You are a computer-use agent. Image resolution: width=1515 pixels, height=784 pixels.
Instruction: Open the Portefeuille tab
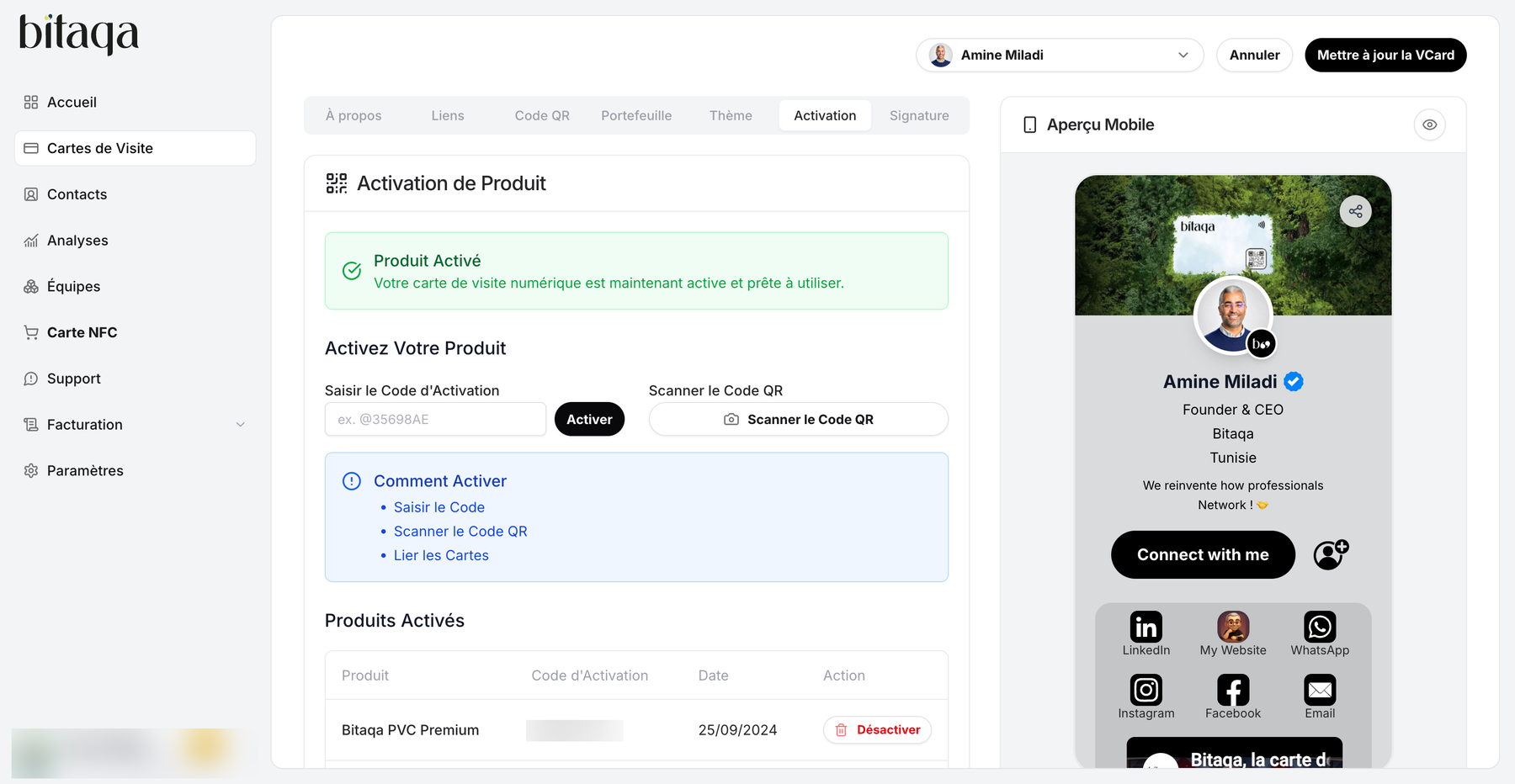pos(636,115)
